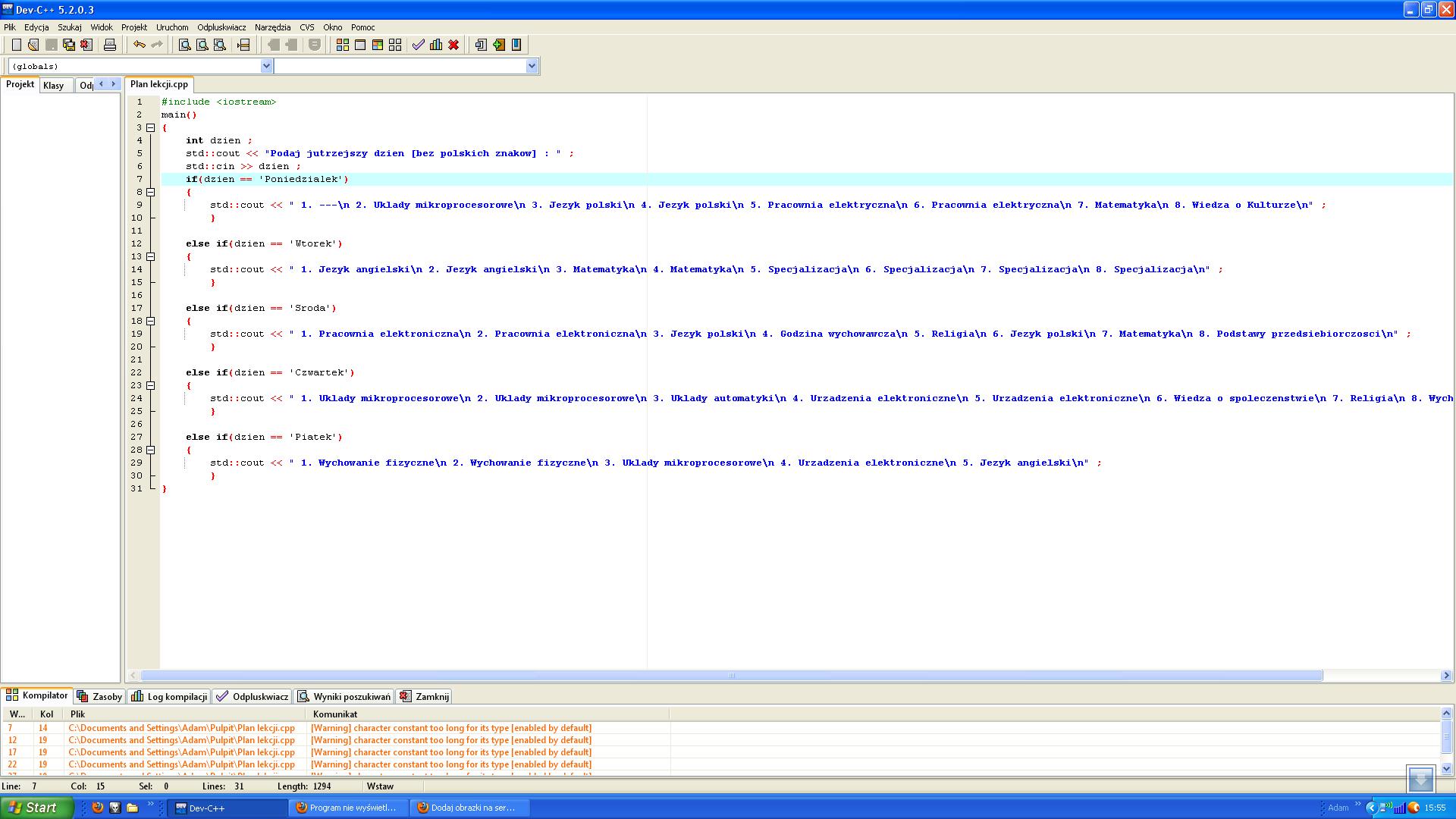This screenshot has height=819, width=1456.
Task: Rebuild all with the four gray squares icon
Action: pyautogui.click(x=395, y=45)
